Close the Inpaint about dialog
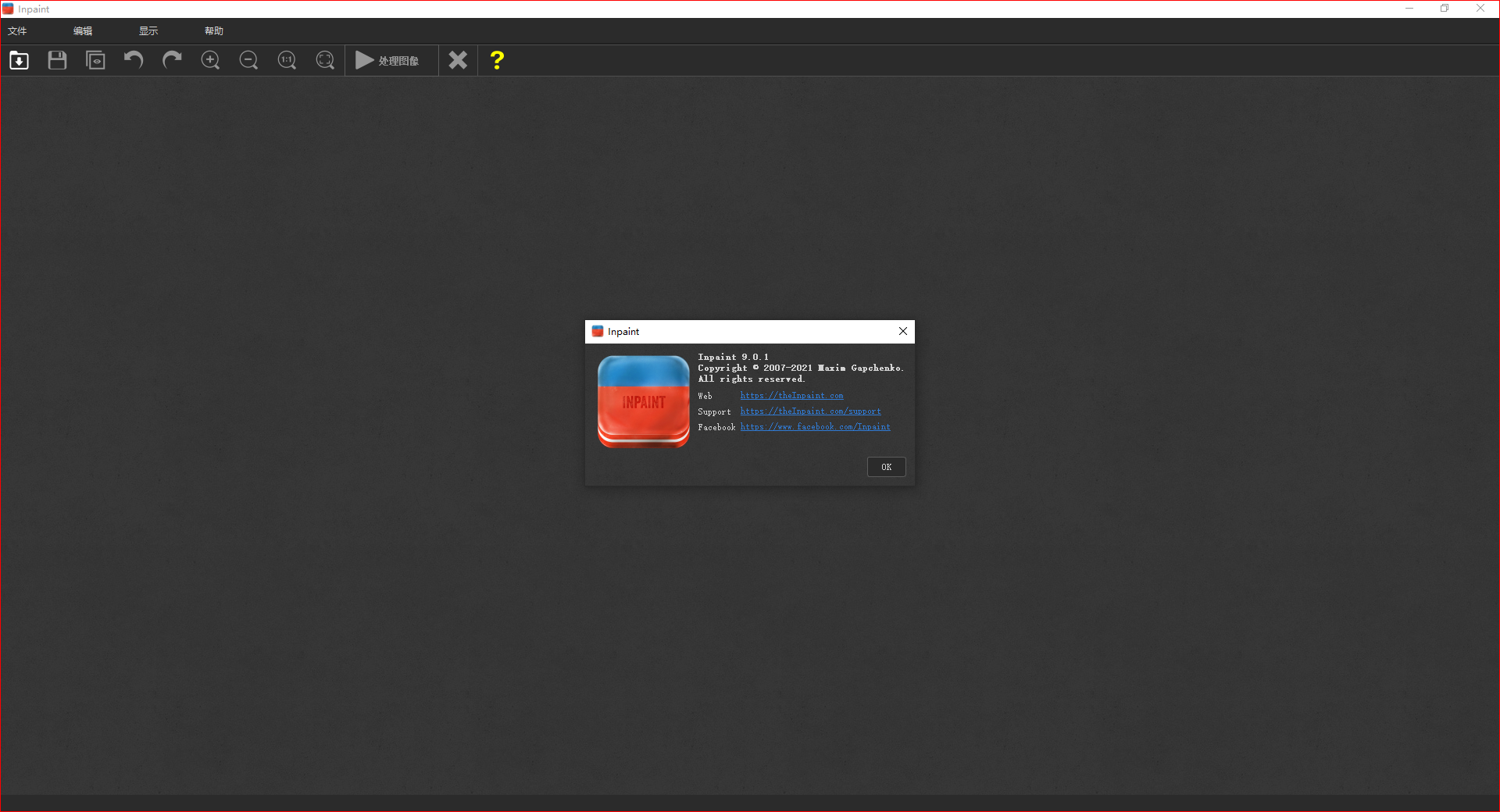This screenshot has width=1500, height=812. coord(903,331)
